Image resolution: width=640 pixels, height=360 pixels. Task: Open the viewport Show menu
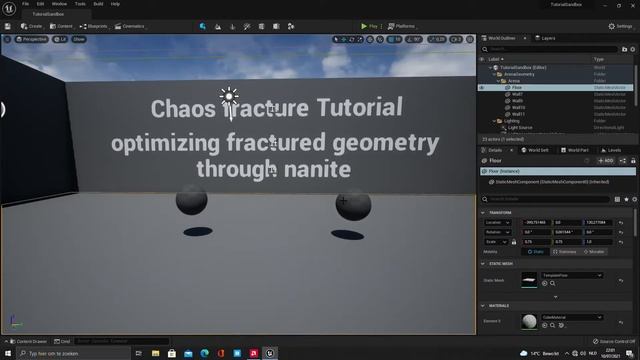point(78,39)
